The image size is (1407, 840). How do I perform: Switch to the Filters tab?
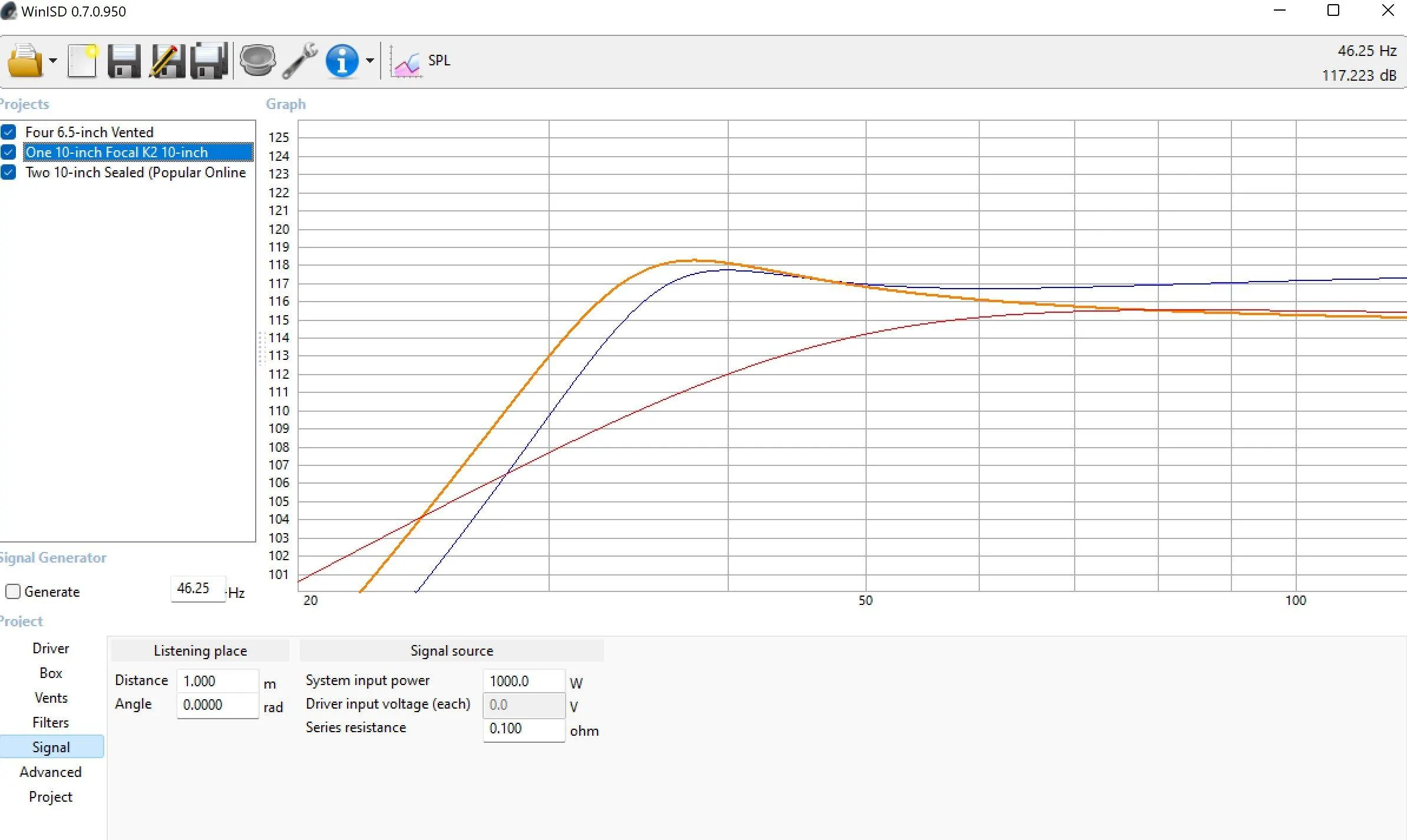(51, 722)
